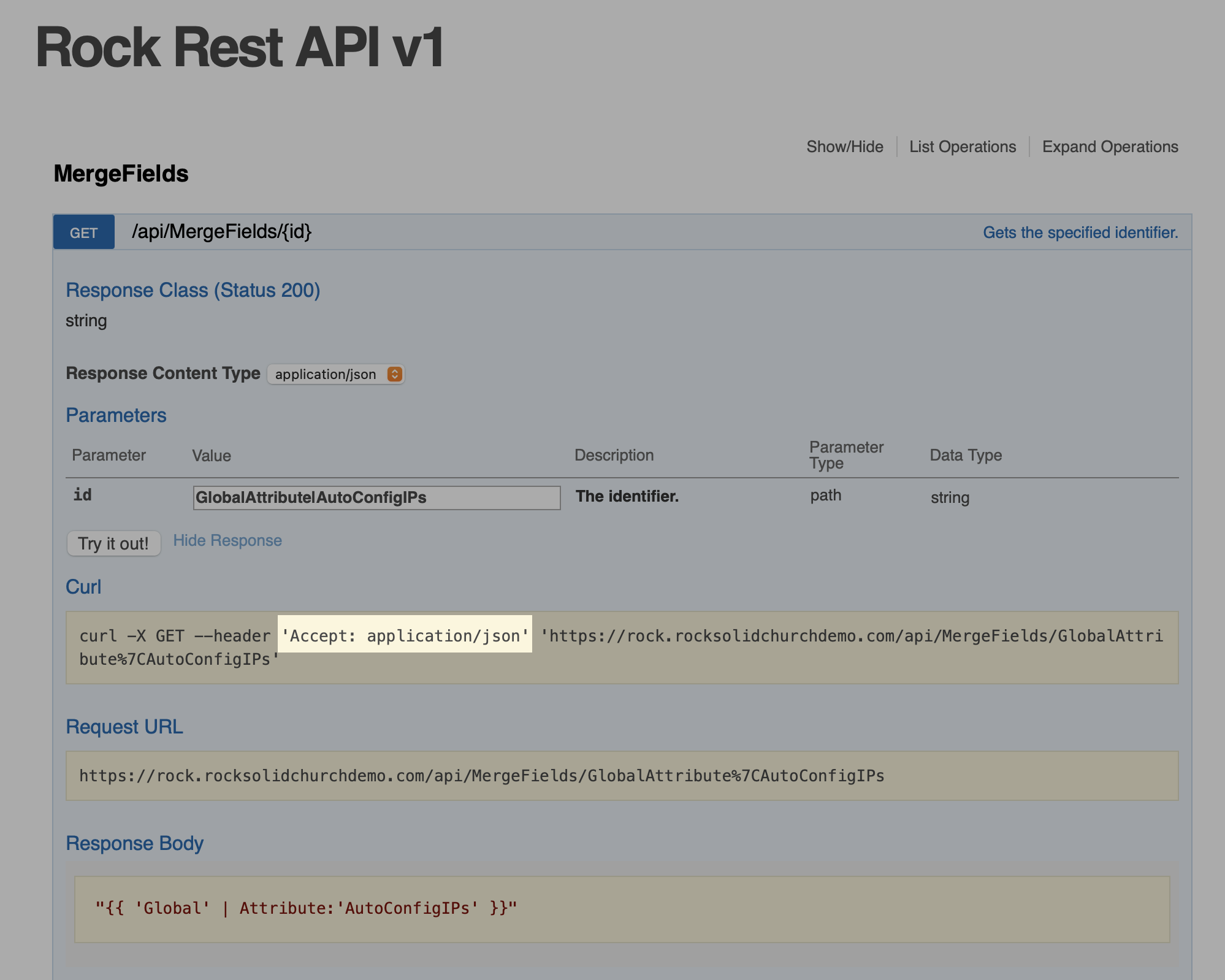The height and width of the screenshot is (980, 1225).
Task: Click the 'Response Class (Status 200)' heading
Action: tap(193, 290)
